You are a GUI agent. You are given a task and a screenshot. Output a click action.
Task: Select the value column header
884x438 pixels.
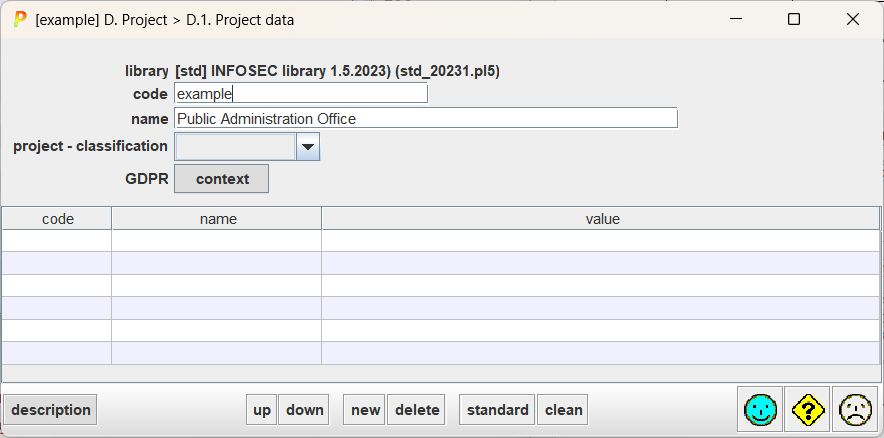[x=602, y=218]
